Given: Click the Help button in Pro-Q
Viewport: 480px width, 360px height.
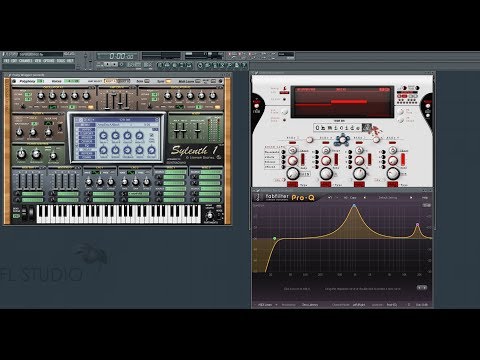Looking at the screenshot, I should coord(425,198).
